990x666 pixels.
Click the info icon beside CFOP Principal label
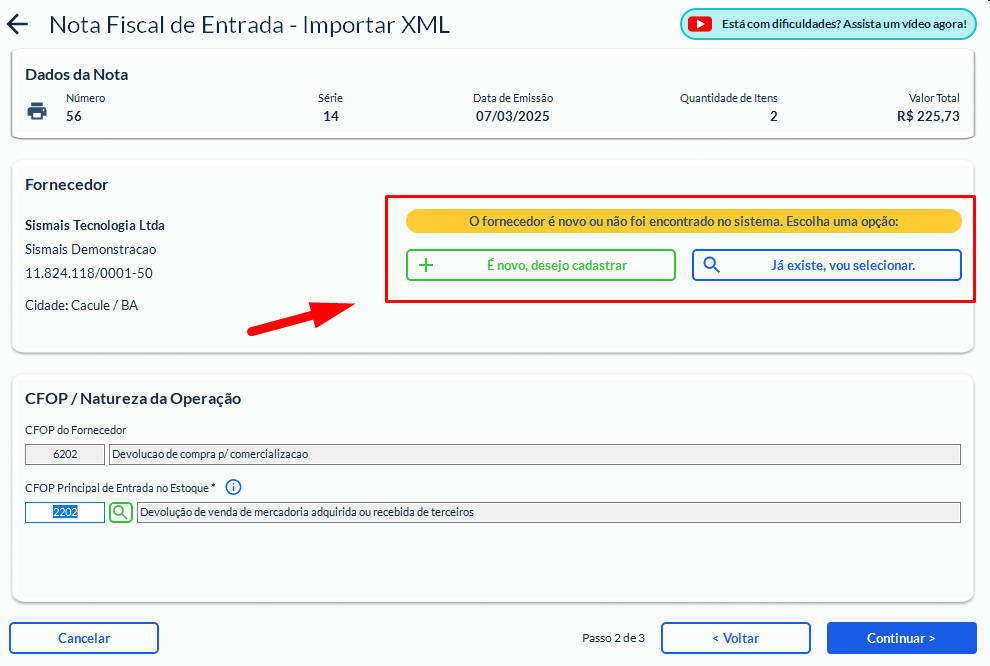point(233,488)
